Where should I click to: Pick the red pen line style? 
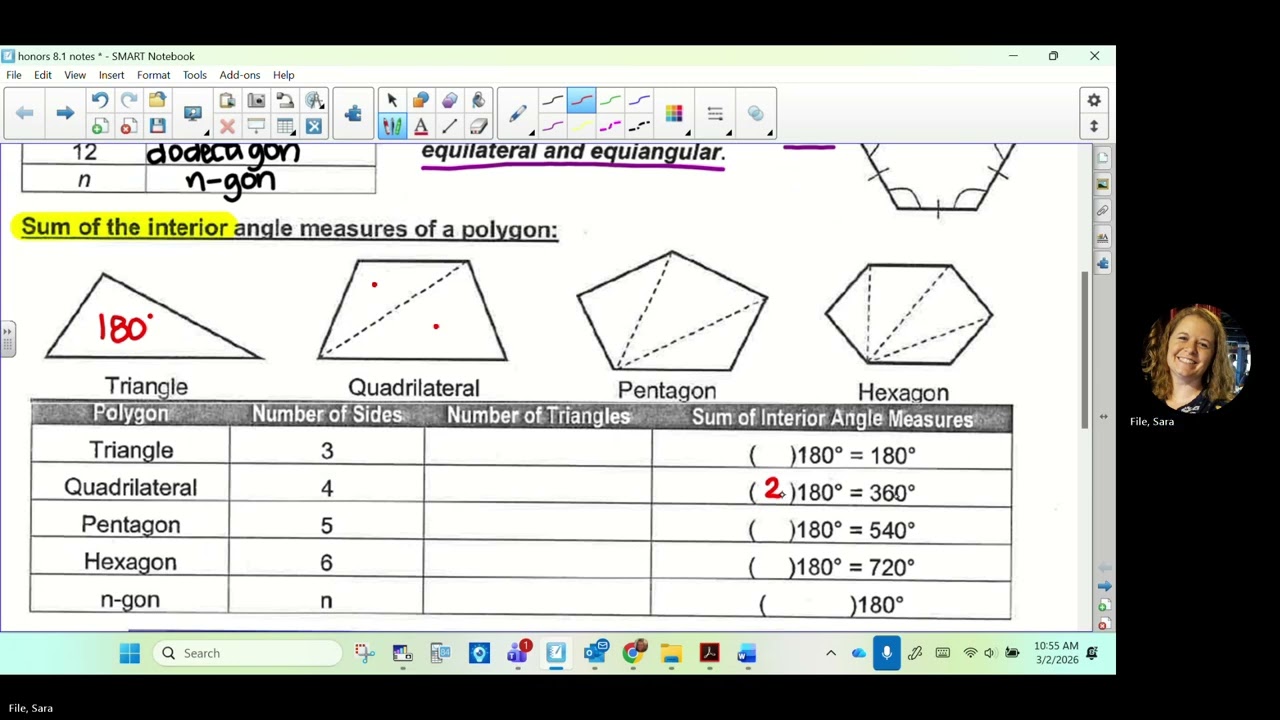click(581, 100)
